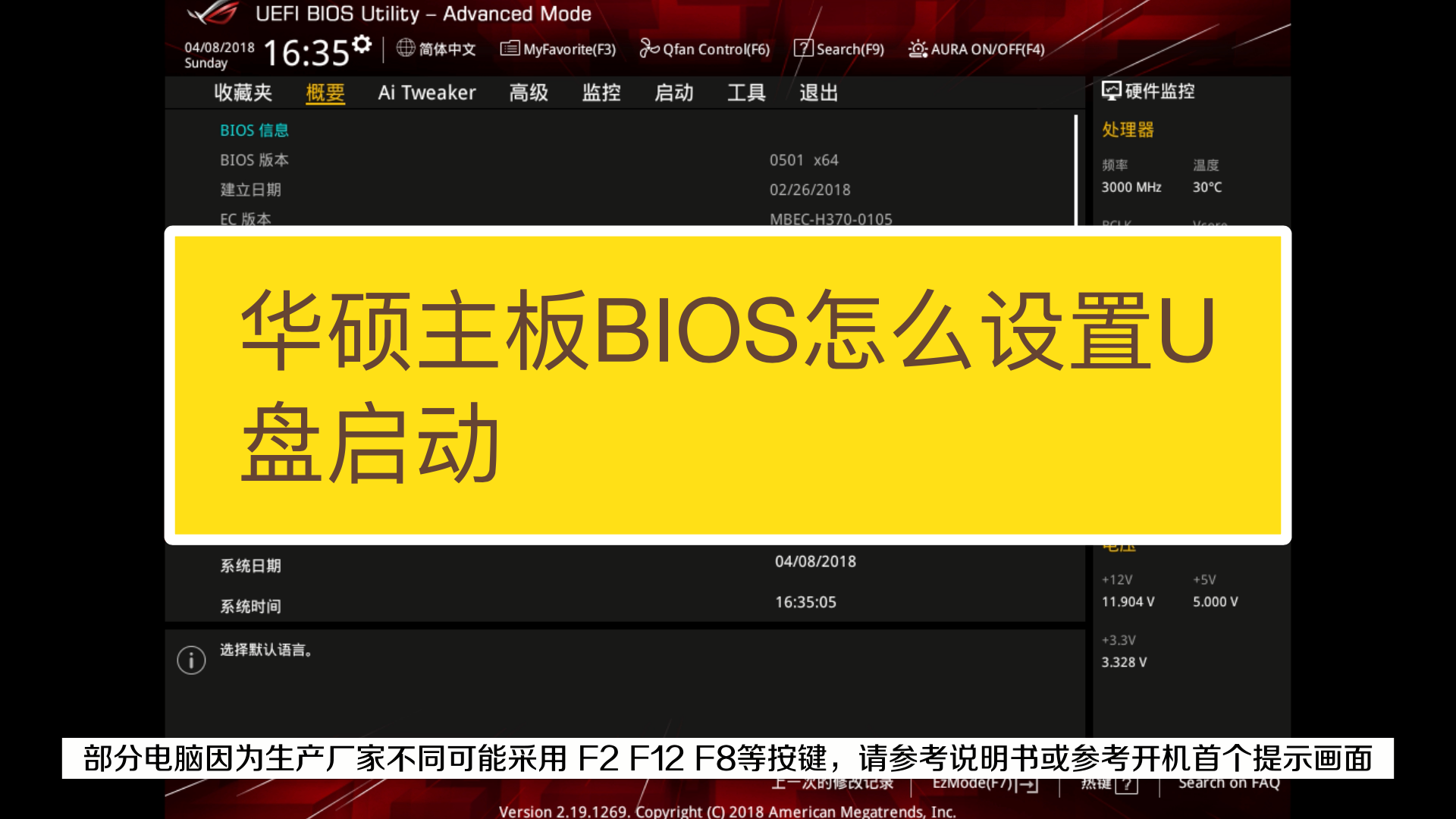
Task: Open the 高级 tab
Action: 529,93
